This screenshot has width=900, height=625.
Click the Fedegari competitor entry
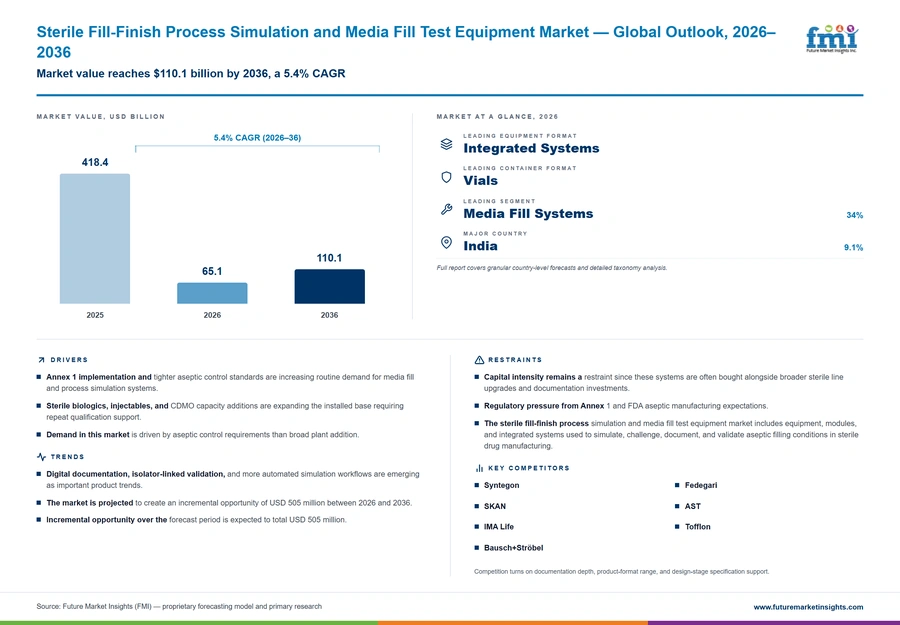point(700,485)
